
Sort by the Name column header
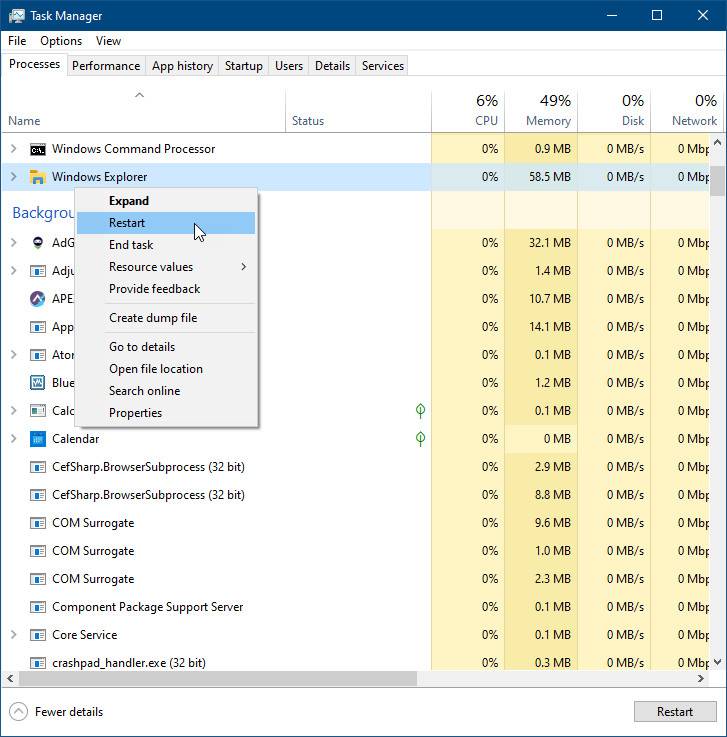click(143, 110)
